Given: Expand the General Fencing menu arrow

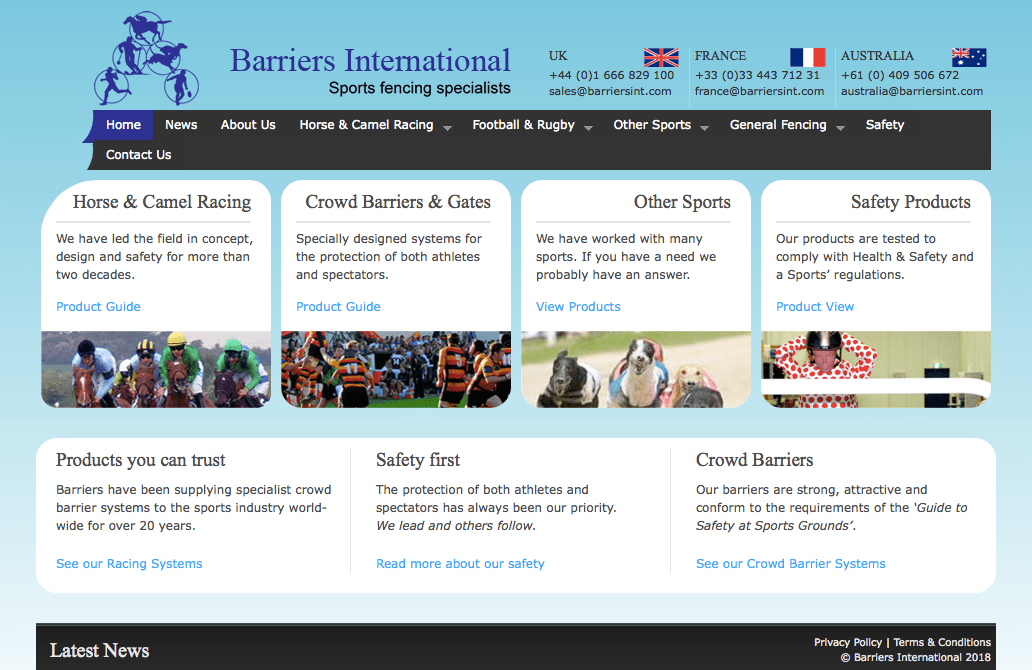Looking at the screenshot, I should pos(840,127).
